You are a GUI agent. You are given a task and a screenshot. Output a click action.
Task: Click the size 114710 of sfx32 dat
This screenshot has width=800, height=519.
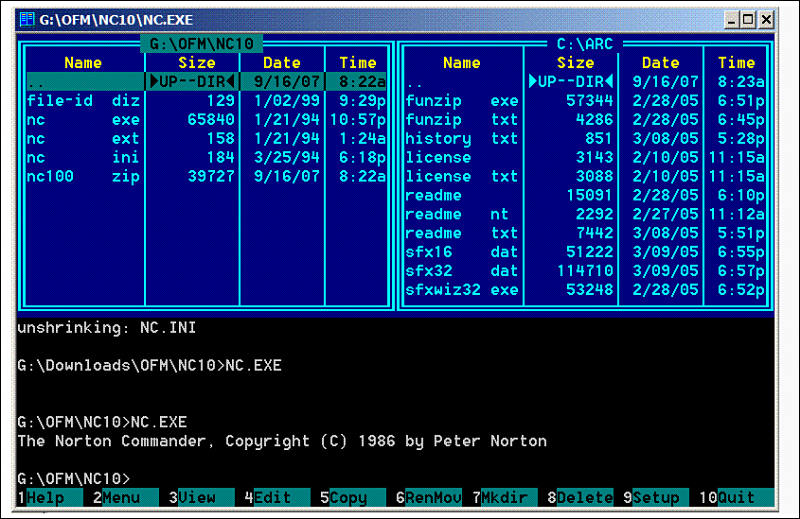pyautogui.click(x=585, y=270)
